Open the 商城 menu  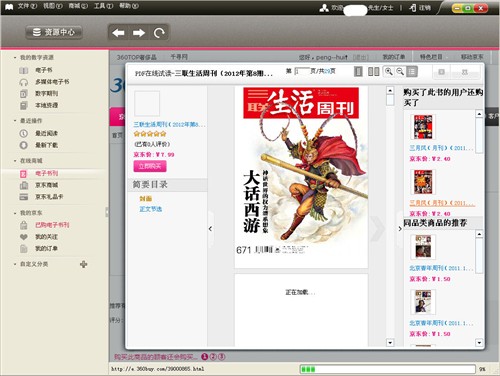78,6
